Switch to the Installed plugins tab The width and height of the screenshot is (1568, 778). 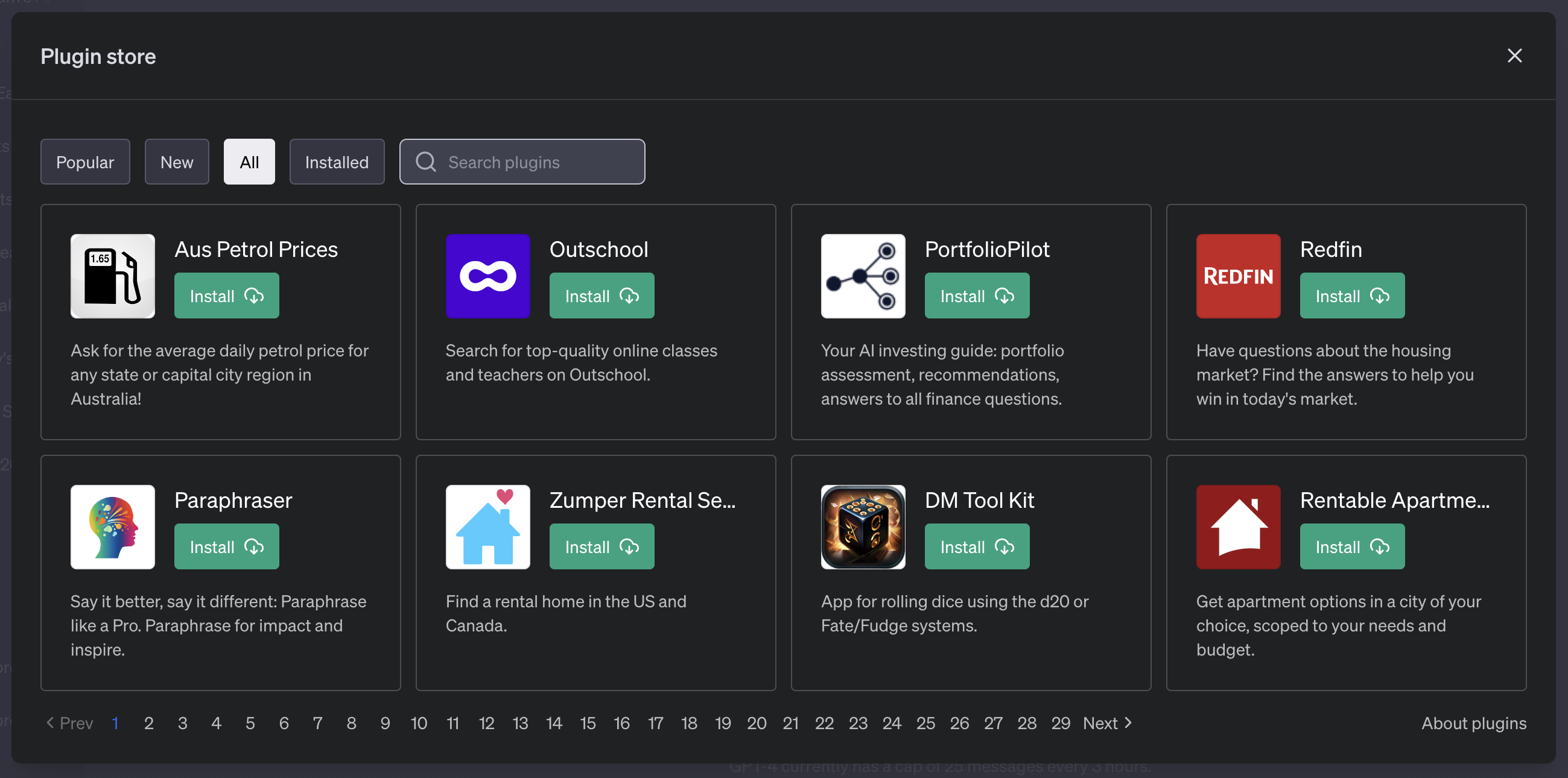pos(337,161)
